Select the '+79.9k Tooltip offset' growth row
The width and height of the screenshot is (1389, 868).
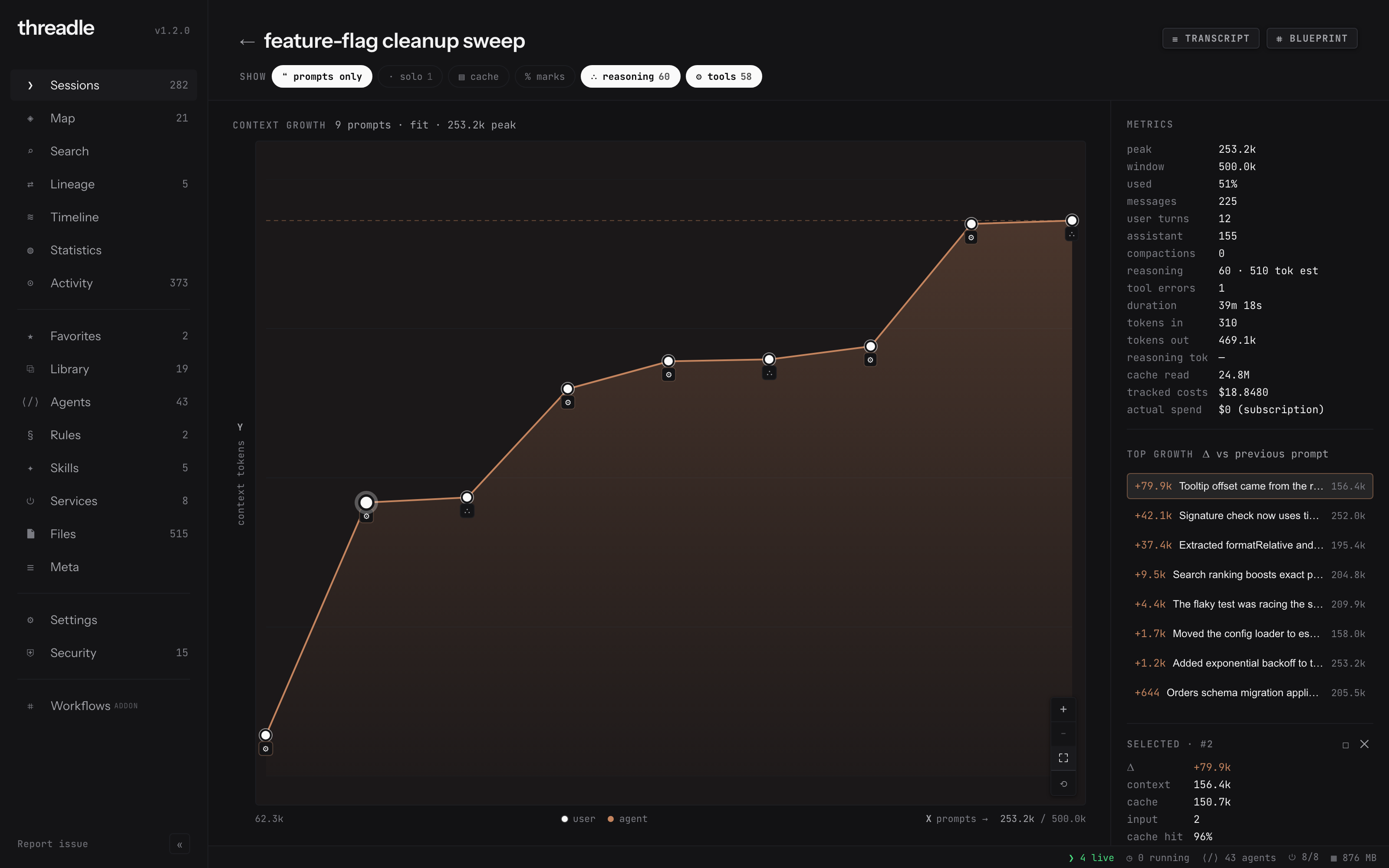click(x=1250, y=486)
